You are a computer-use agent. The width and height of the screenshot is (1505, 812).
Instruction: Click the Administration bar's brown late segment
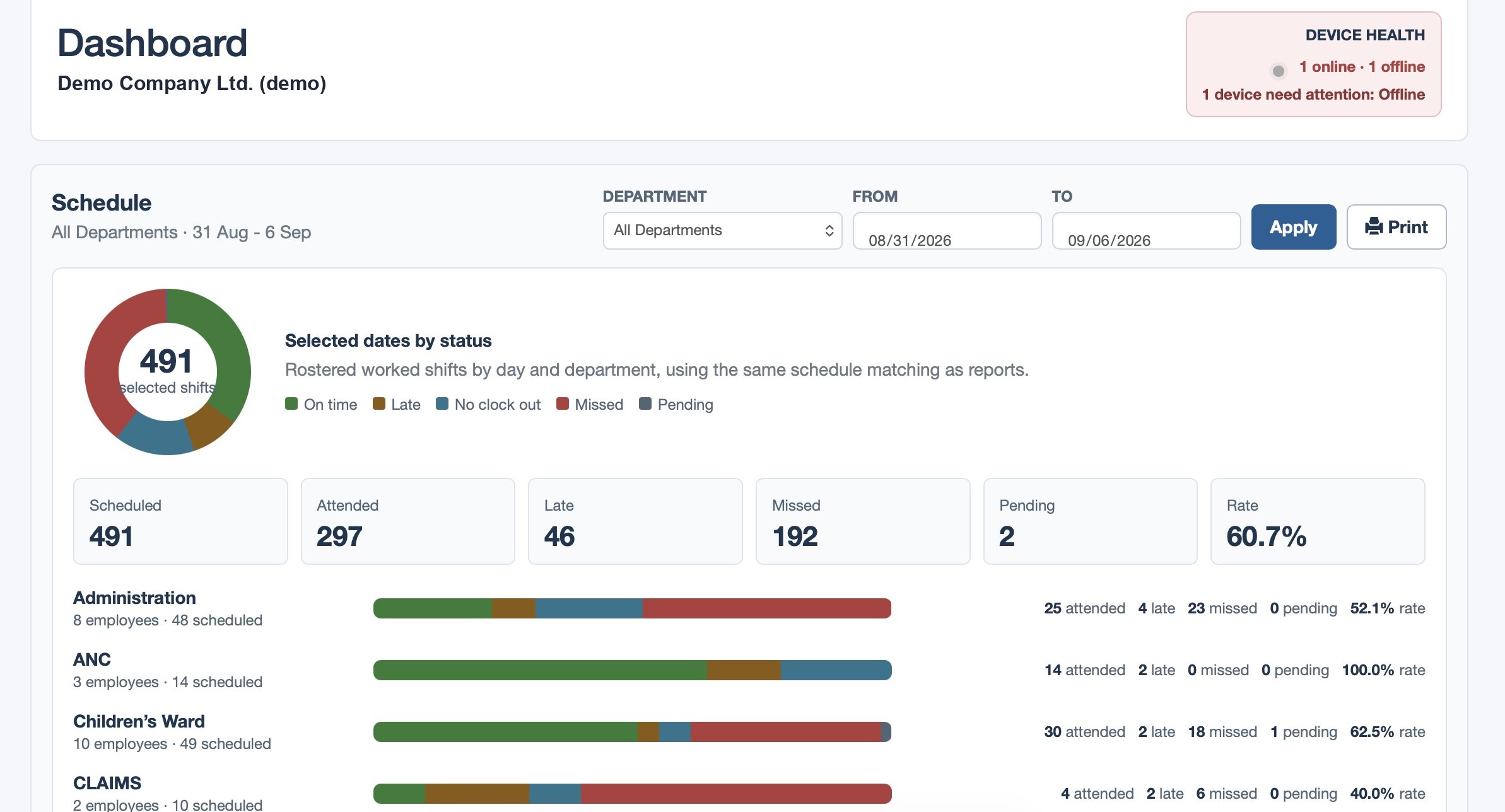[513, 608]
